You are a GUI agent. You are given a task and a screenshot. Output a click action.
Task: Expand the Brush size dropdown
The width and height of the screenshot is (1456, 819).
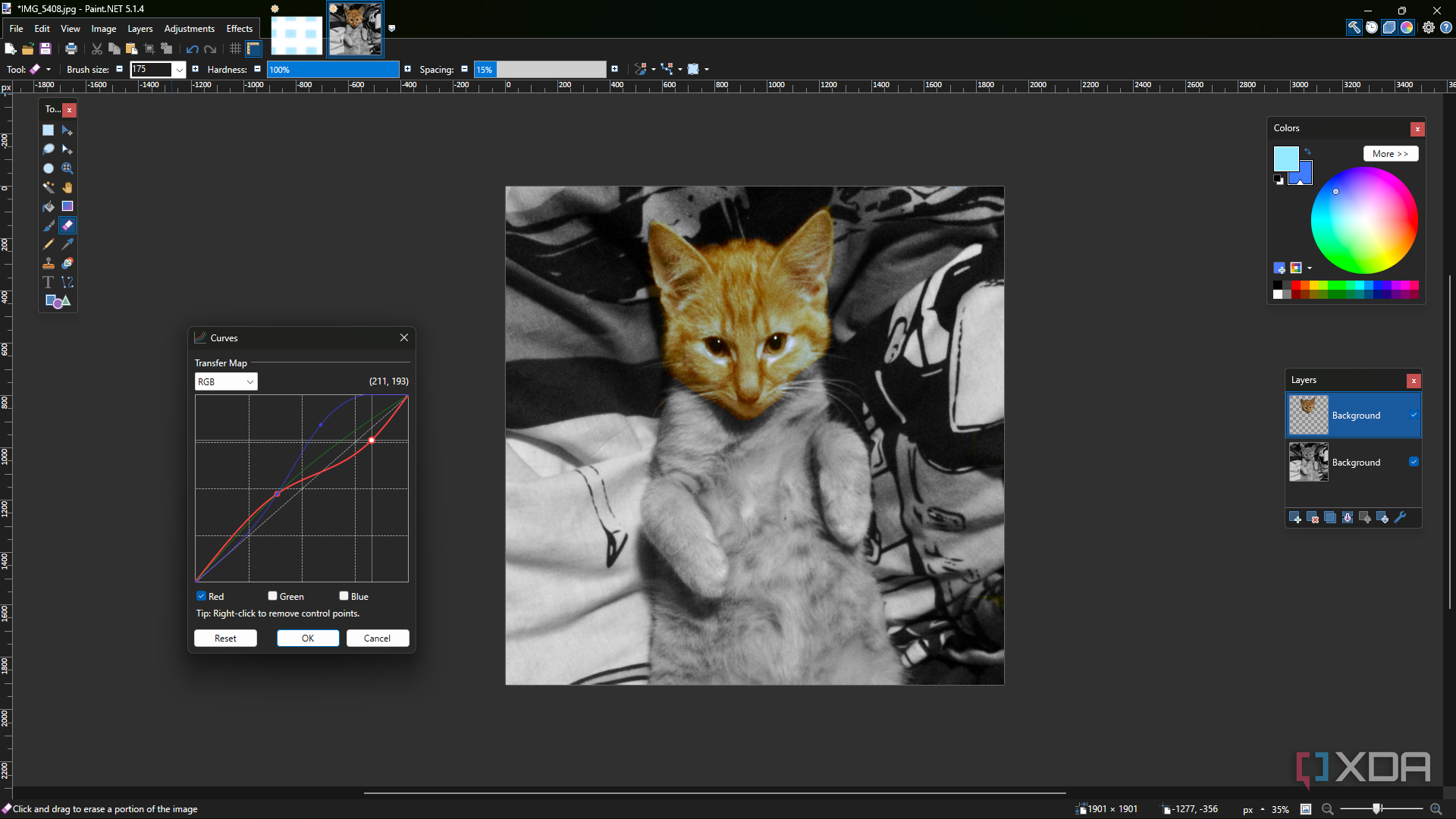[x=180, y=70]
